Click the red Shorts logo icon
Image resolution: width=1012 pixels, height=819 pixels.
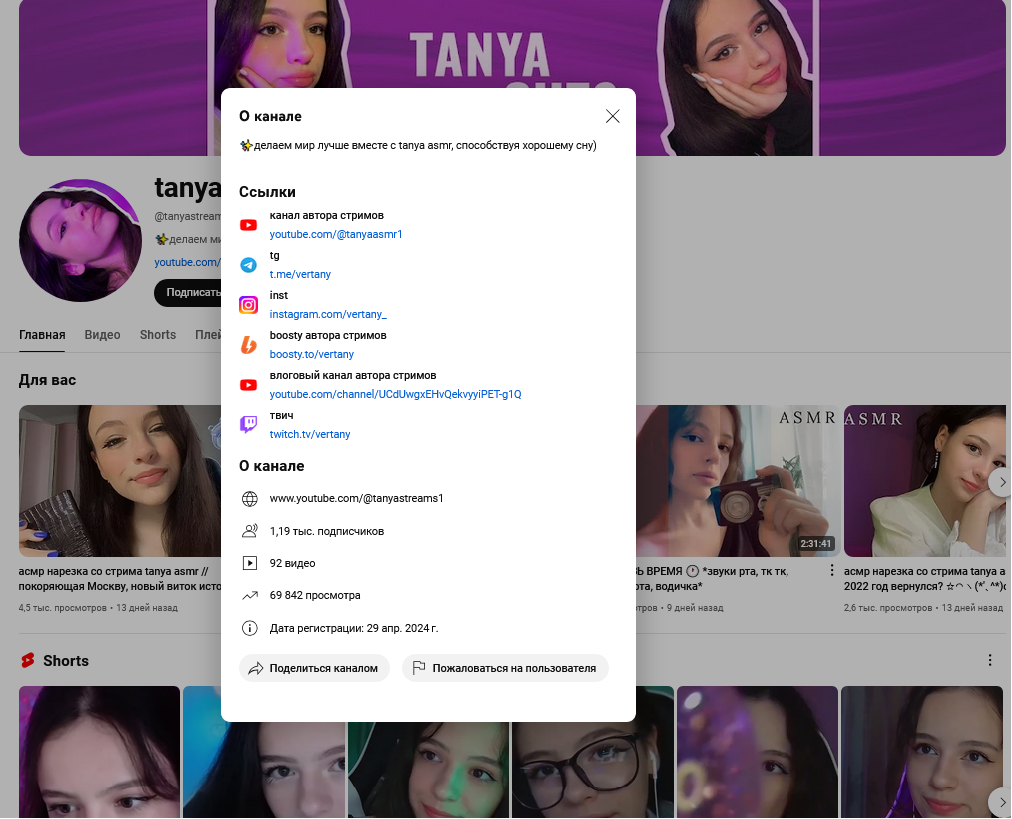click(x=27, y=660)
